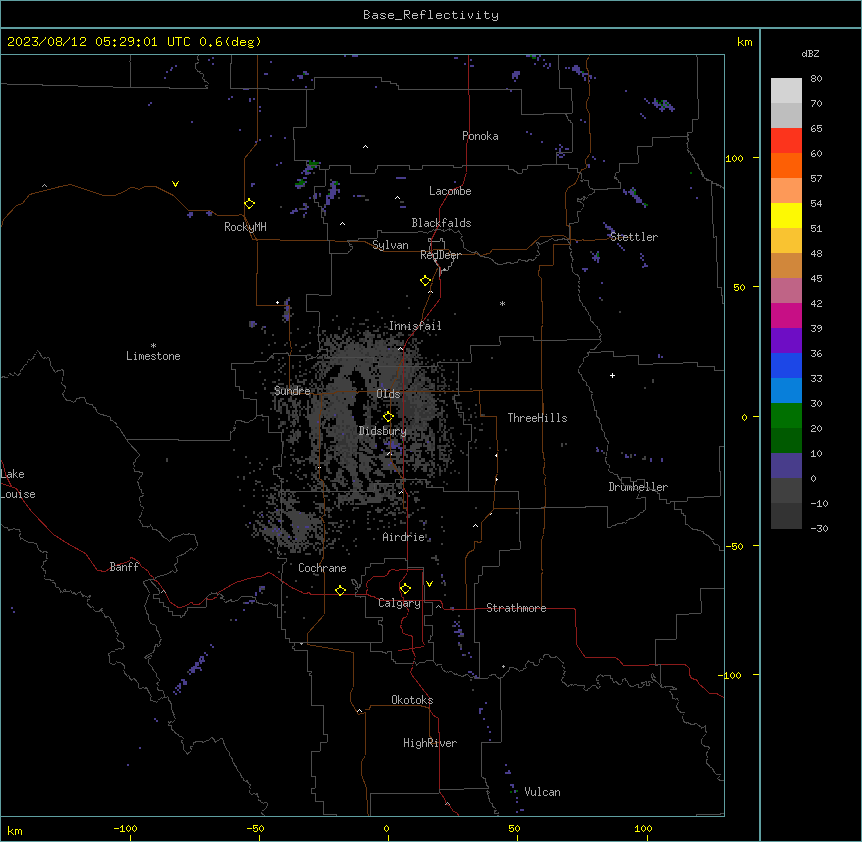Click the yellow diamond marker near RockyMH
Screen dimensions: 862x842
click(250, 204)
